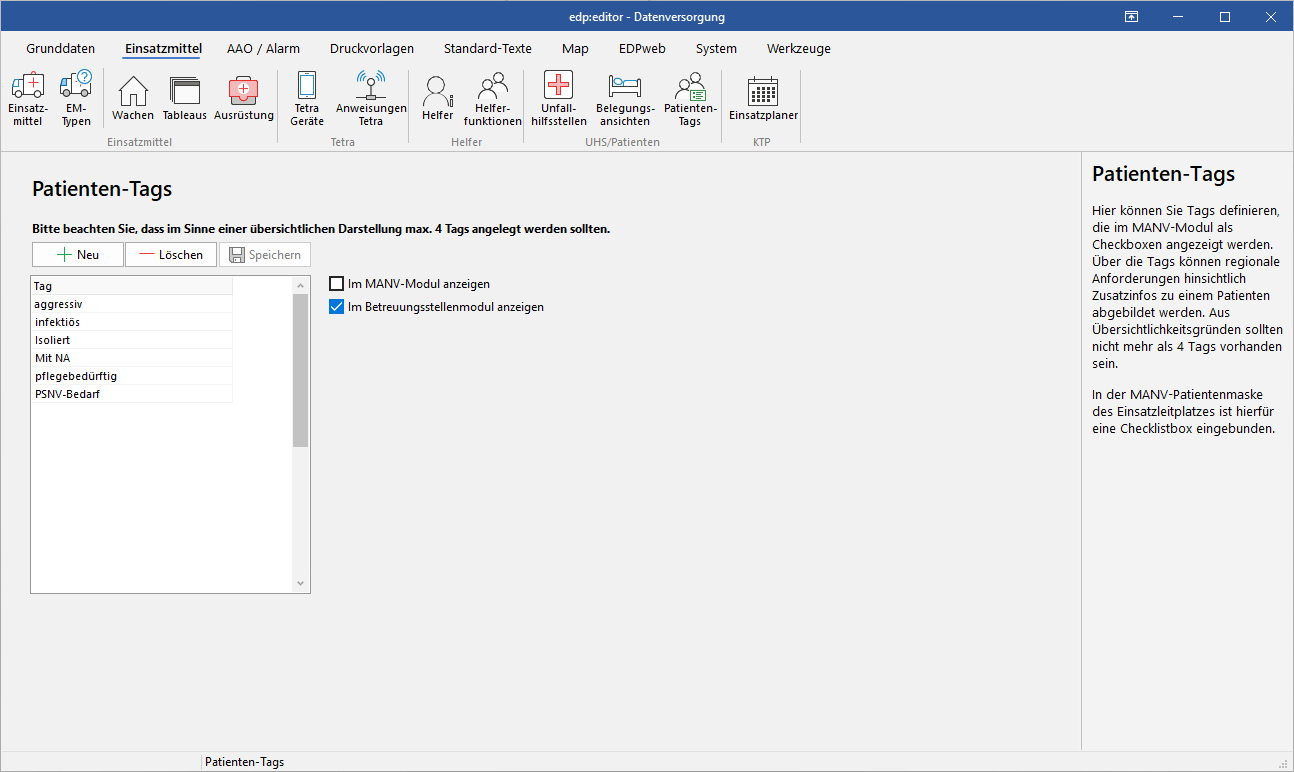
Task: Select the 'infektiös' tag in list
Action: point(58,322)
